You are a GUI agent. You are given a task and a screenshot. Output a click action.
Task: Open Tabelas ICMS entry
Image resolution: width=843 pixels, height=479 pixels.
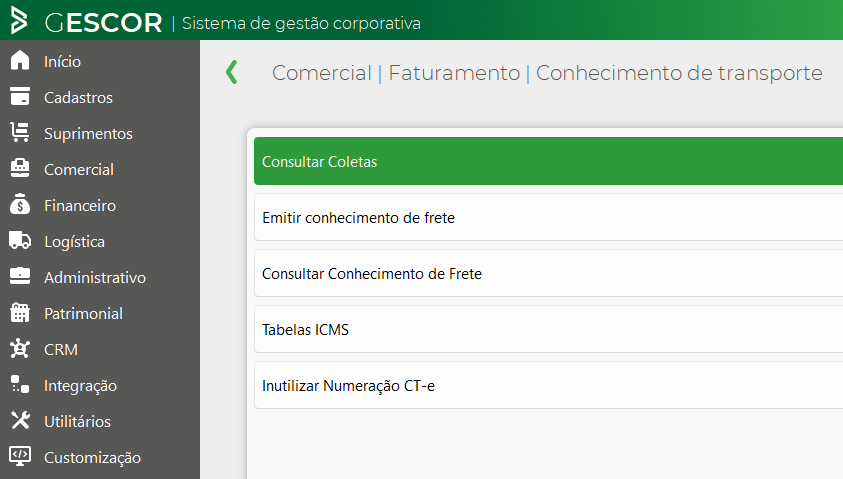548,329
